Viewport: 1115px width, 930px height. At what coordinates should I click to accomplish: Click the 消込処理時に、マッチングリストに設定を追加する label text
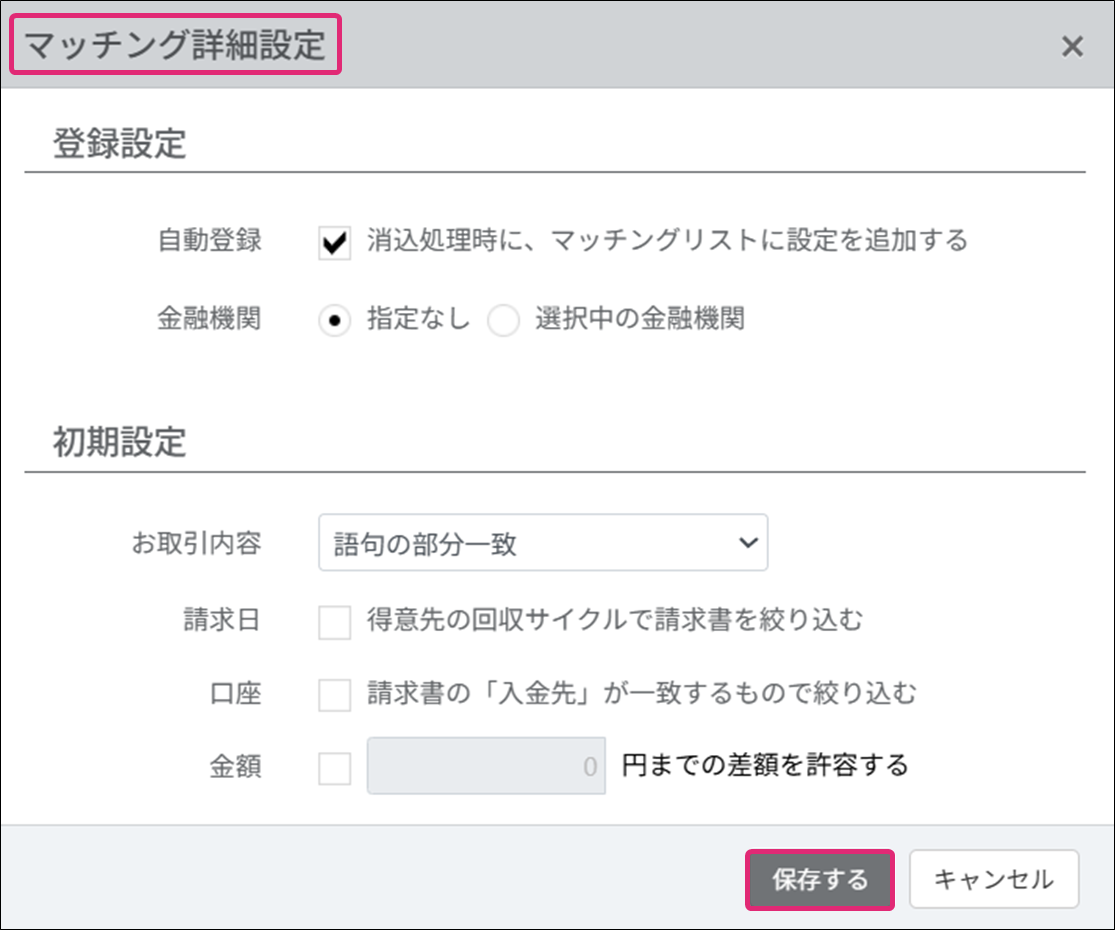coord(667,241)
